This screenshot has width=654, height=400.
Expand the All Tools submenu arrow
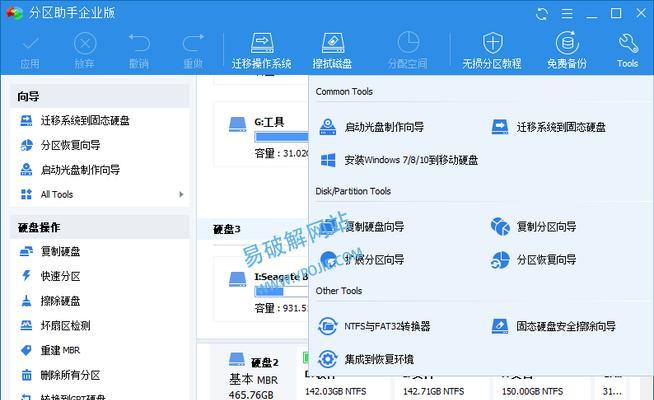coord(181,194)
